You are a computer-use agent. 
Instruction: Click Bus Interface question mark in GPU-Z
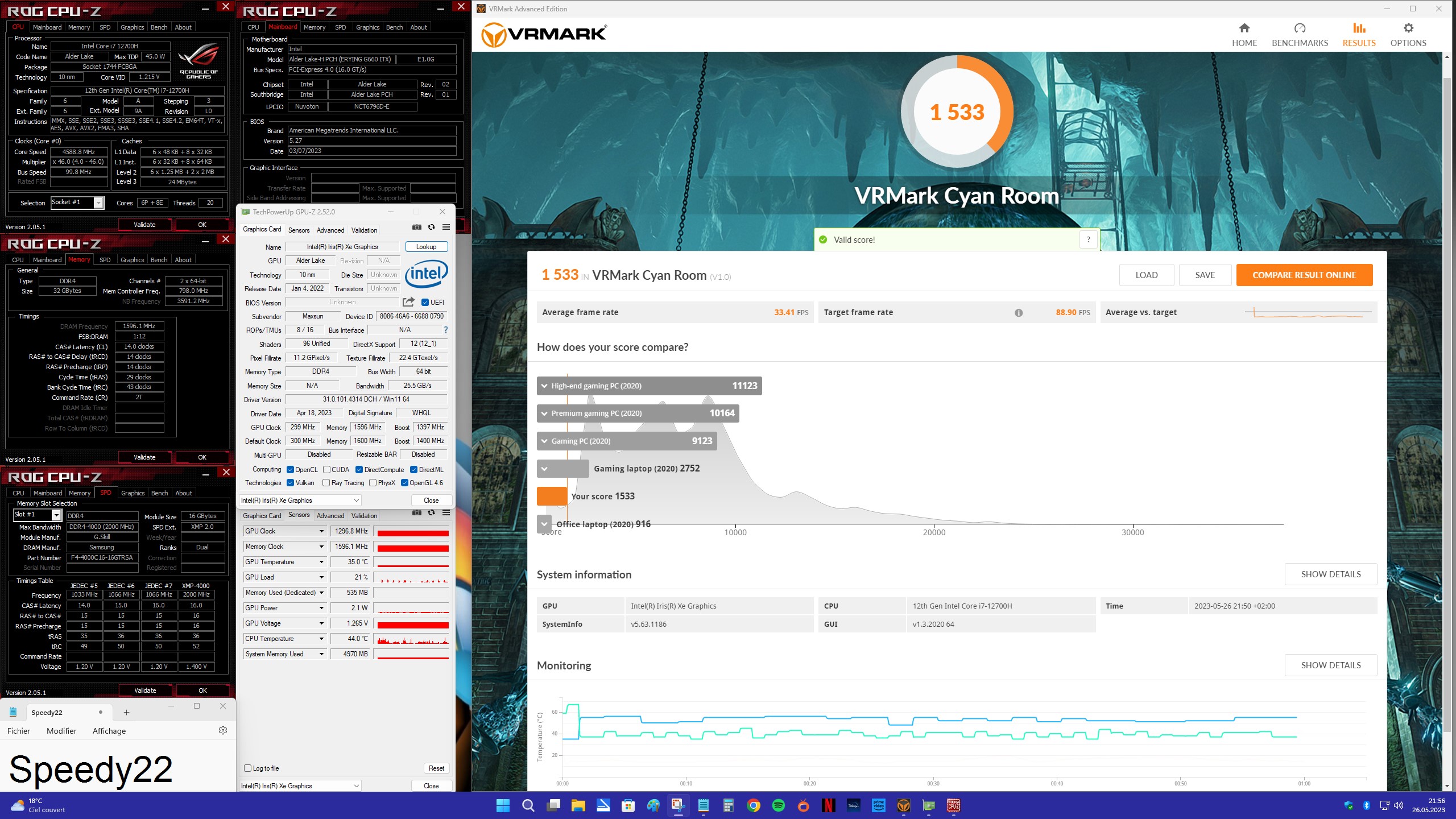click(x=446, y=330)
